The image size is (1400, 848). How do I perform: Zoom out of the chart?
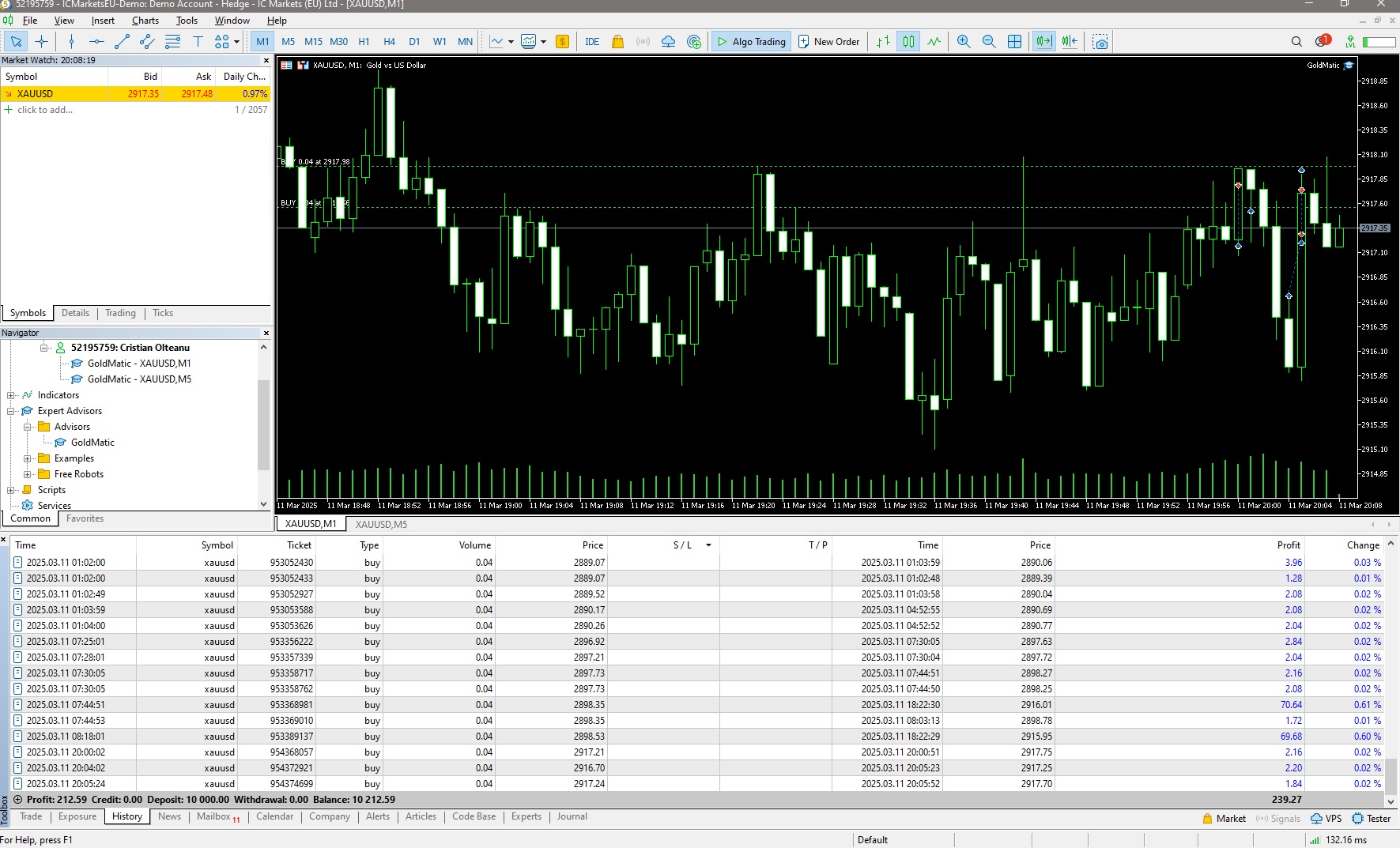pyautogui.click(x=989, y=42)
